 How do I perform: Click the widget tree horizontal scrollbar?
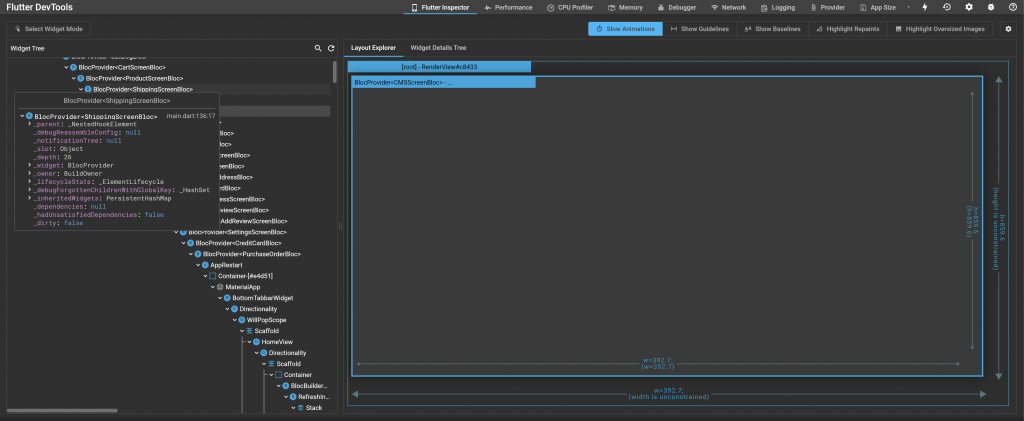point(63,411)
